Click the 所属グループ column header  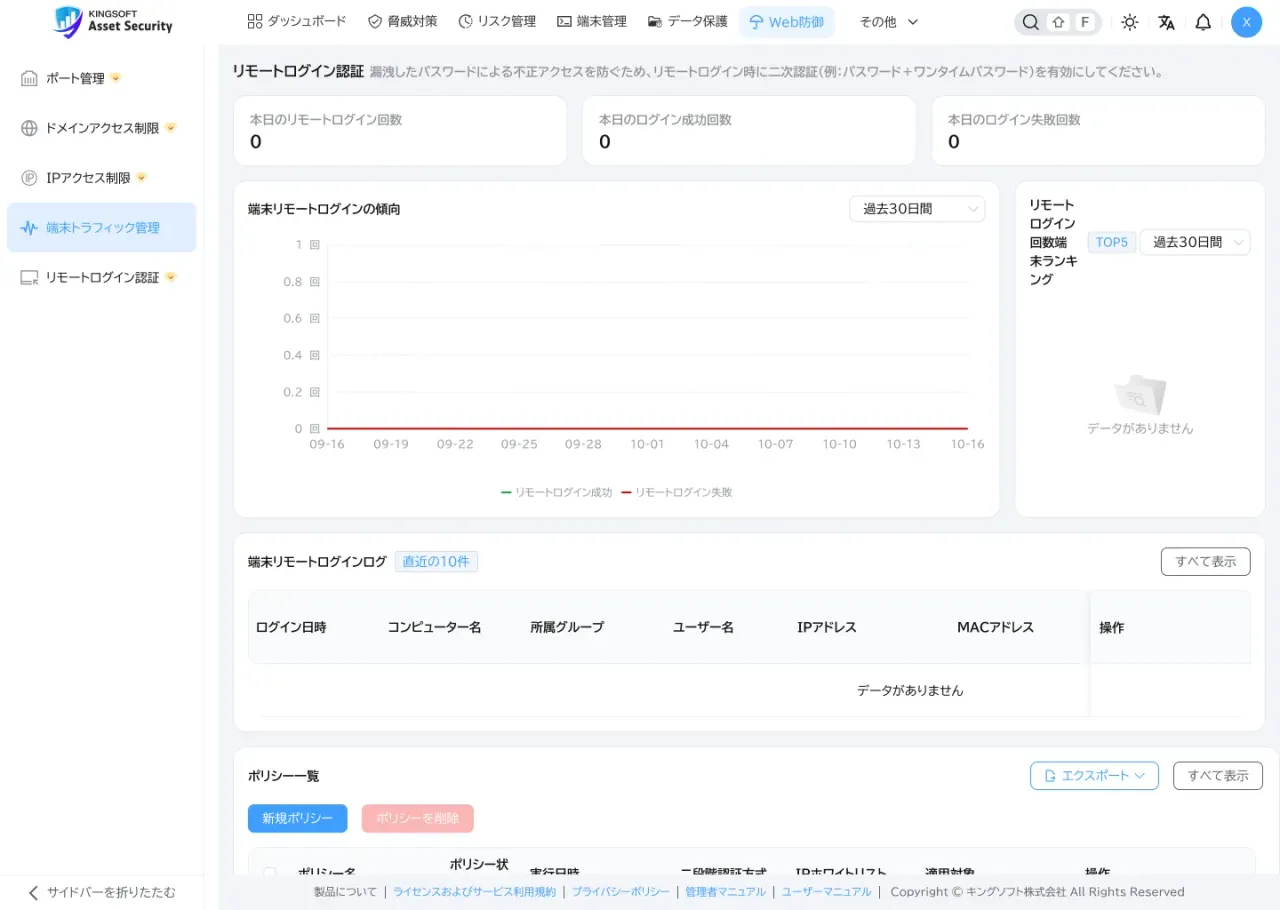coord(567,627)
